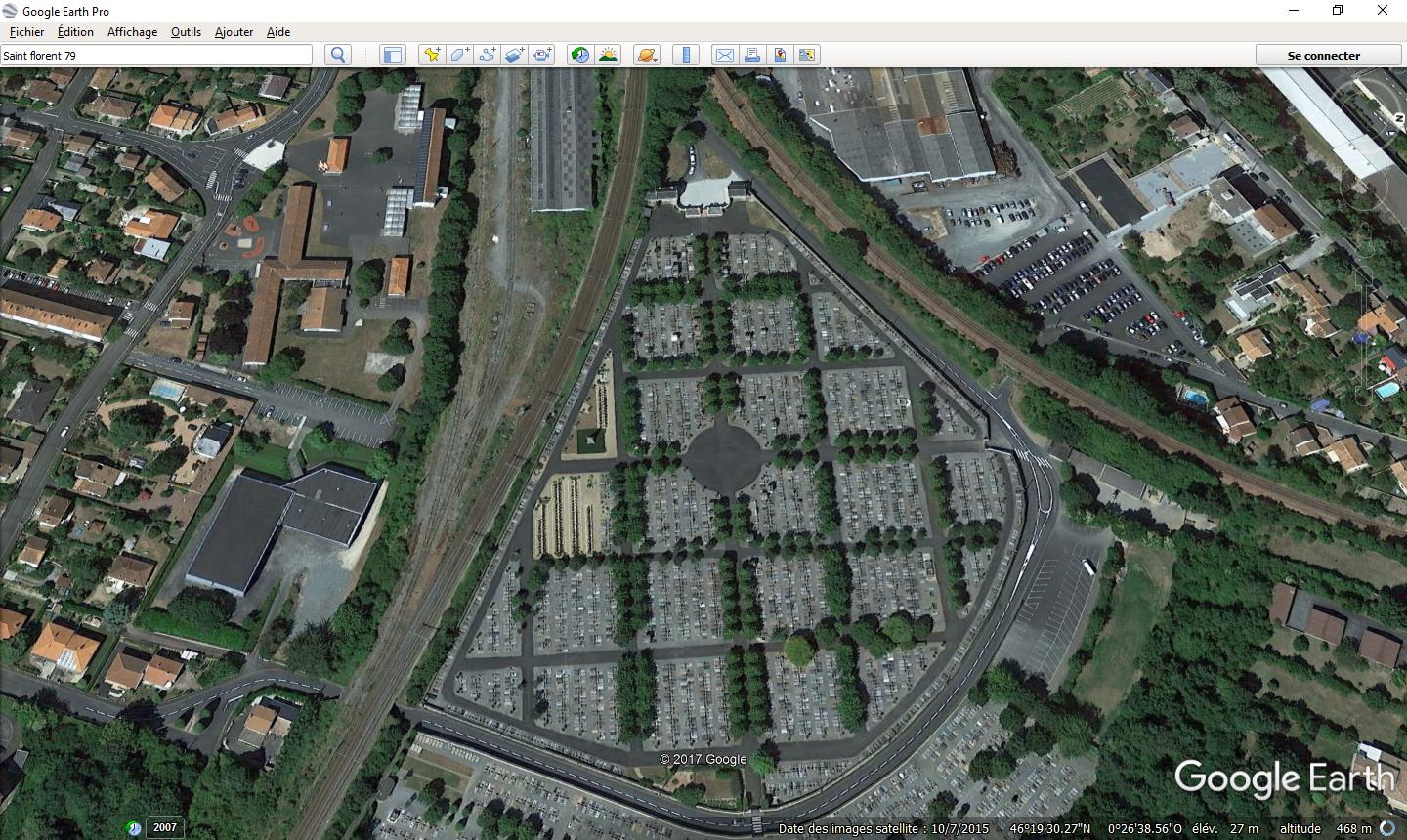Open the Fichier menu
Viewport: 1407px width, 840px height.
pyautogui.click(x=27, y=31)
